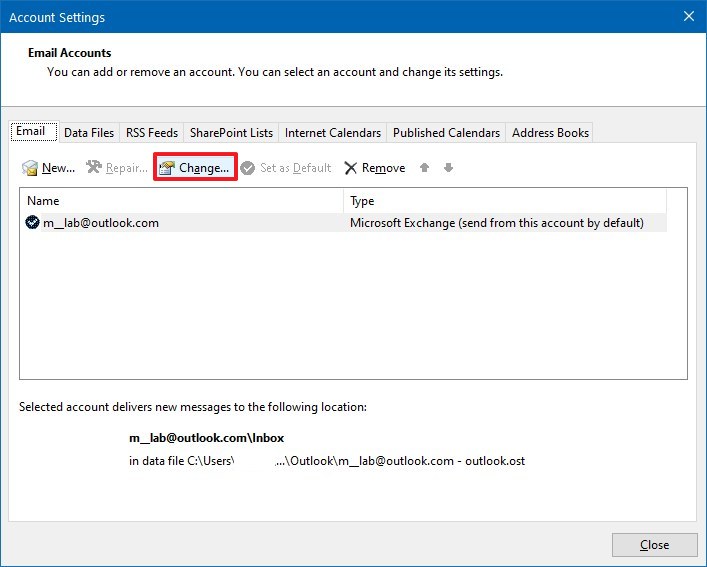This screenshot has height=567, width=707.
Task: Close the Account Settings window with X
Action: (689, 17)
